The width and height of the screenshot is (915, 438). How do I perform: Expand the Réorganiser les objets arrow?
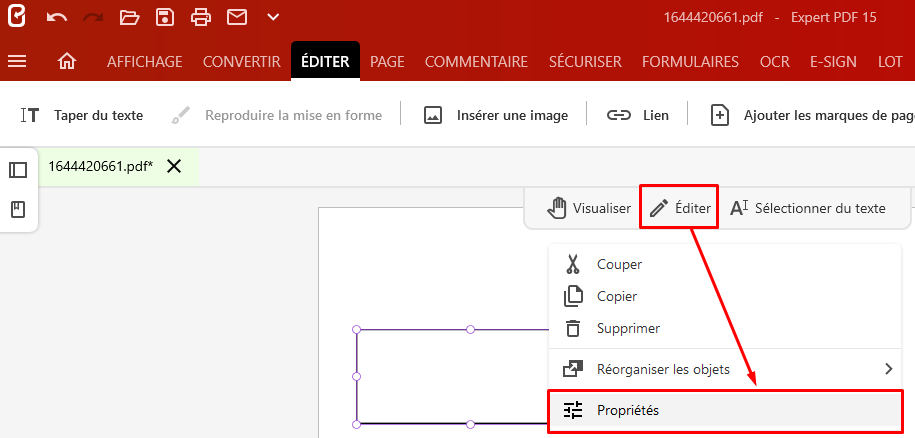click(x=888, y=369)
